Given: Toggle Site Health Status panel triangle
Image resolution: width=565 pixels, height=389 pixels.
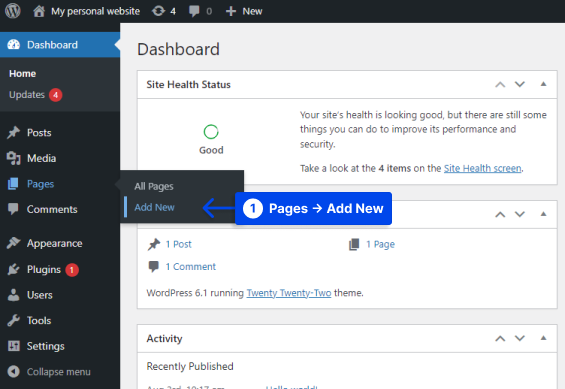Looking at the screenshot, I should pyautogui.click(x=543, y=84).
